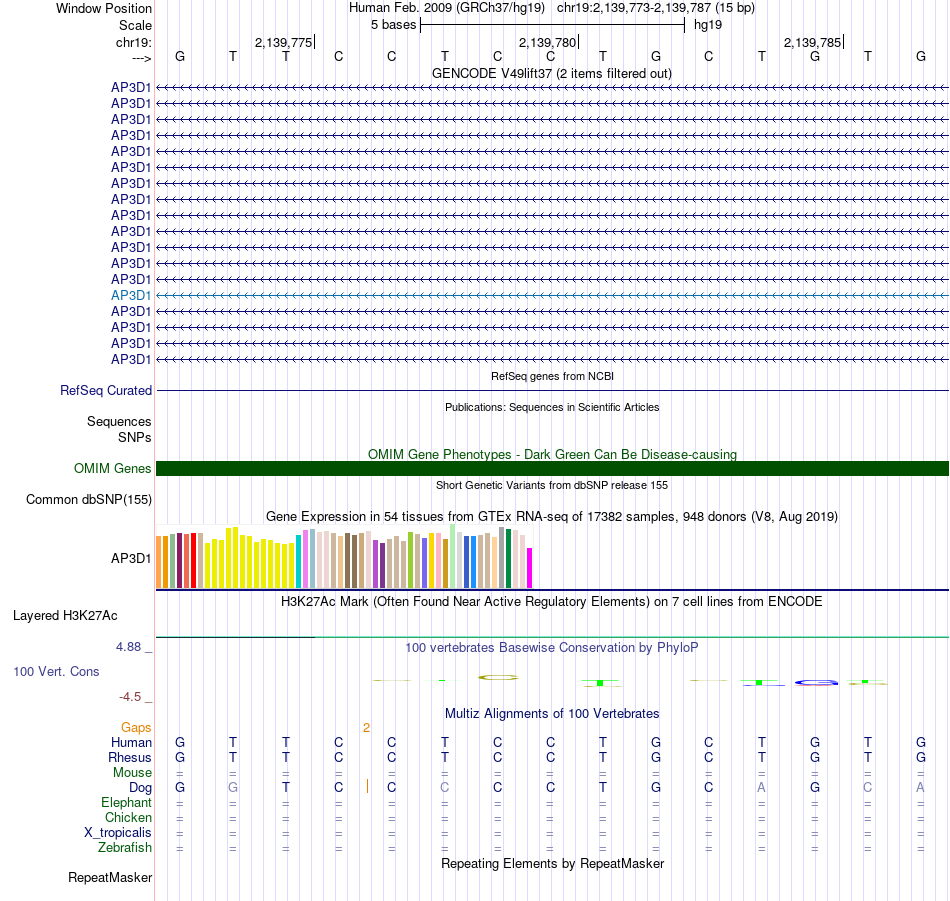The width and height of the screenshot is (950, 901).
Task: Open 100 vertebrates Basewise Conservation by PhyloP title
Action: click(x=552, y=647)
